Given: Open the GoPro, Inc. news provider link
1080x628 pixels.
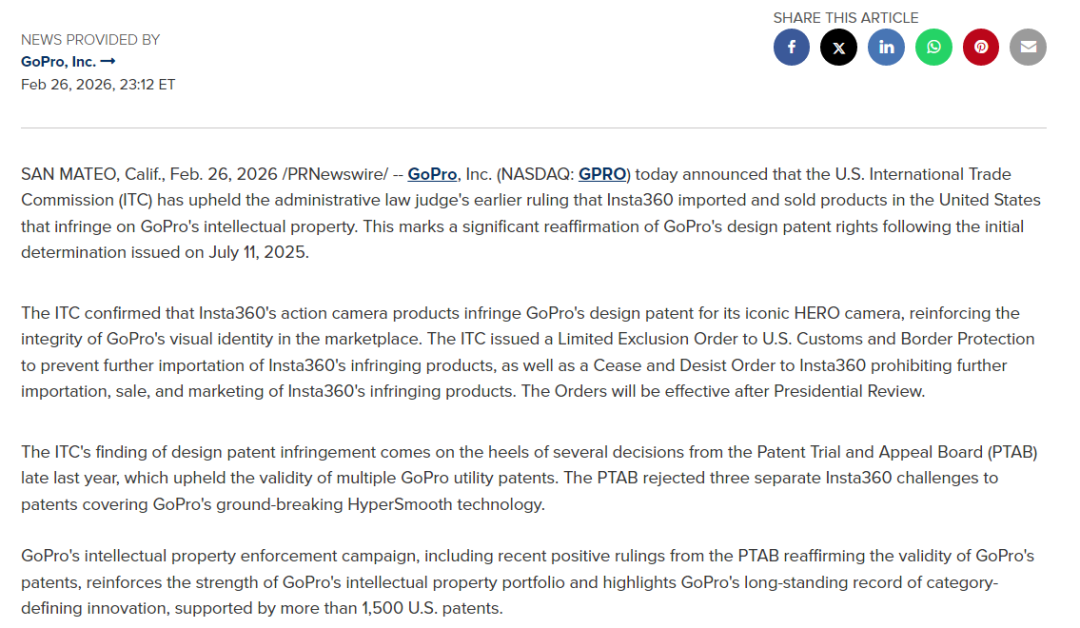Looking at the screenshot, I should [59, 62].
